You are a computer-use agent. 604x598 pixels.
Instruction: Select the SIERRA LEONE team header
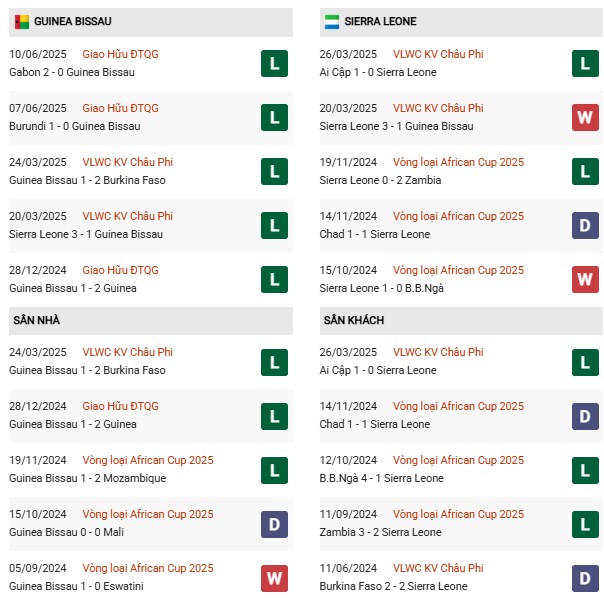coord(379,21)
